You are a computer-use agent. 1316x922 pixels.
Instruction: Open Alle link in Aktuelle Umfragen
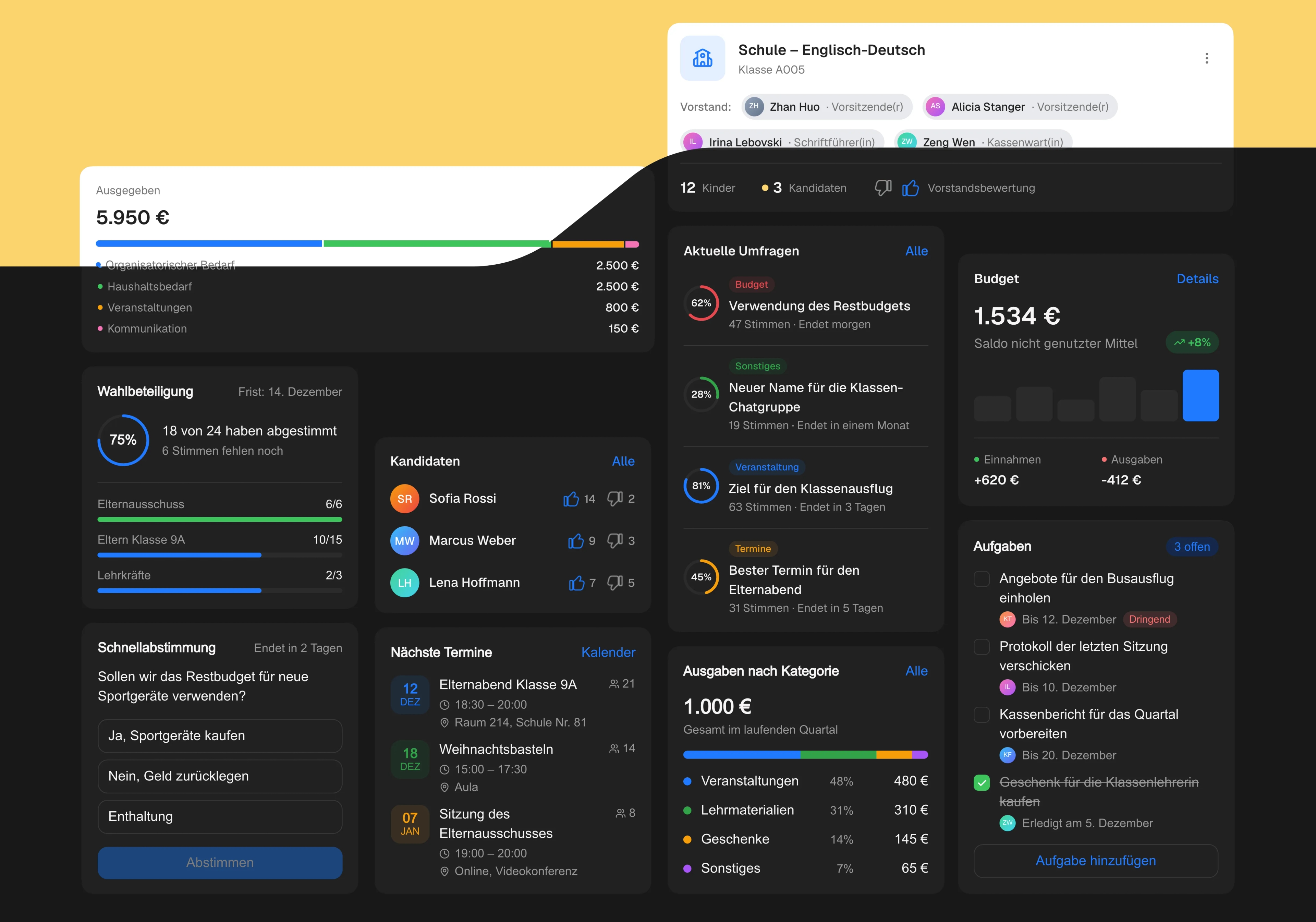click(x=916, y=251)
